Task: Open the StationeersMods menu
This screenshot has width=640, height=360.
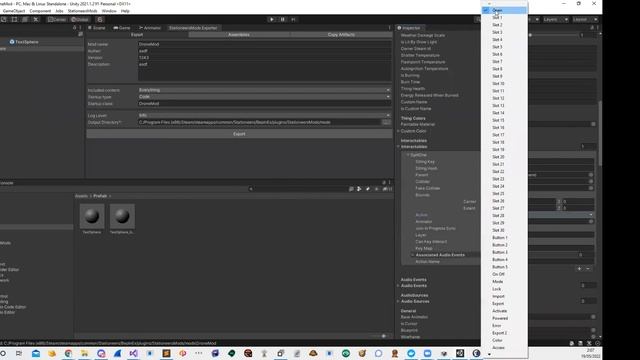Action: point(82,11)
